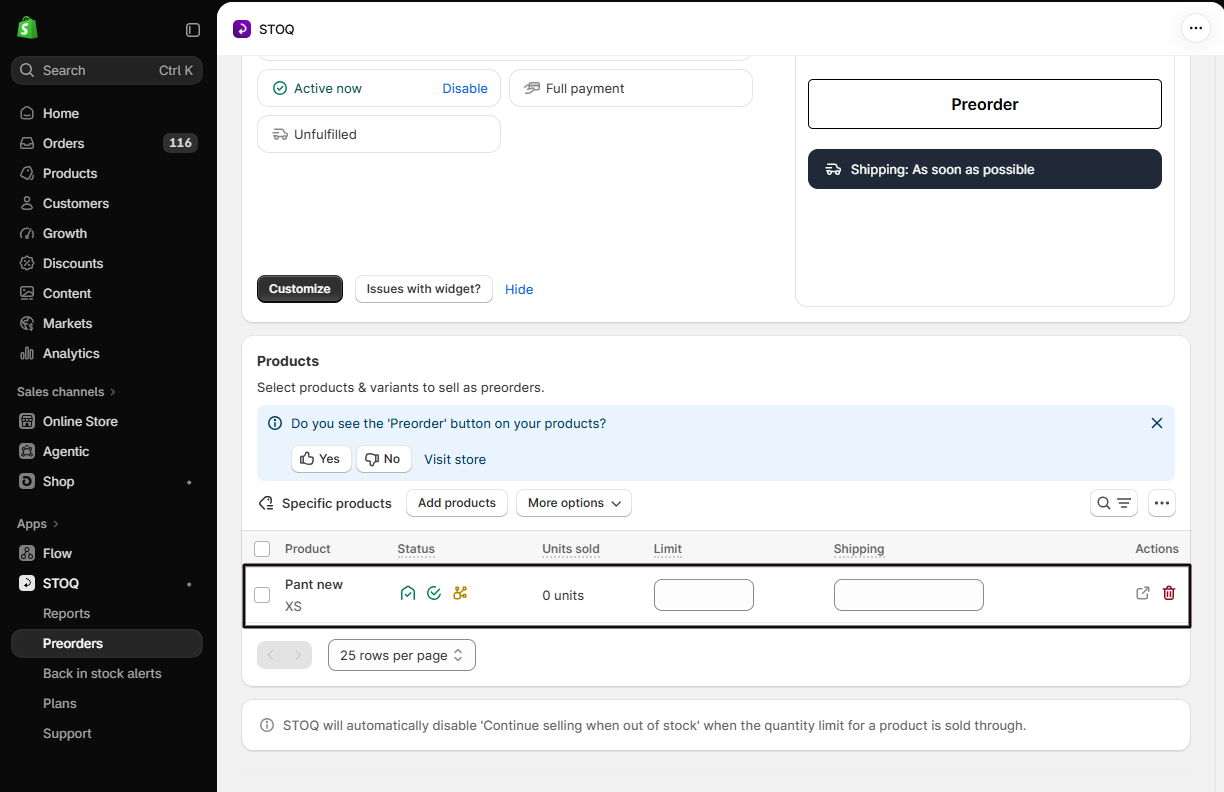Click the Hide link
Screen dimensions: 1224x792
click(x=519, y=289)
